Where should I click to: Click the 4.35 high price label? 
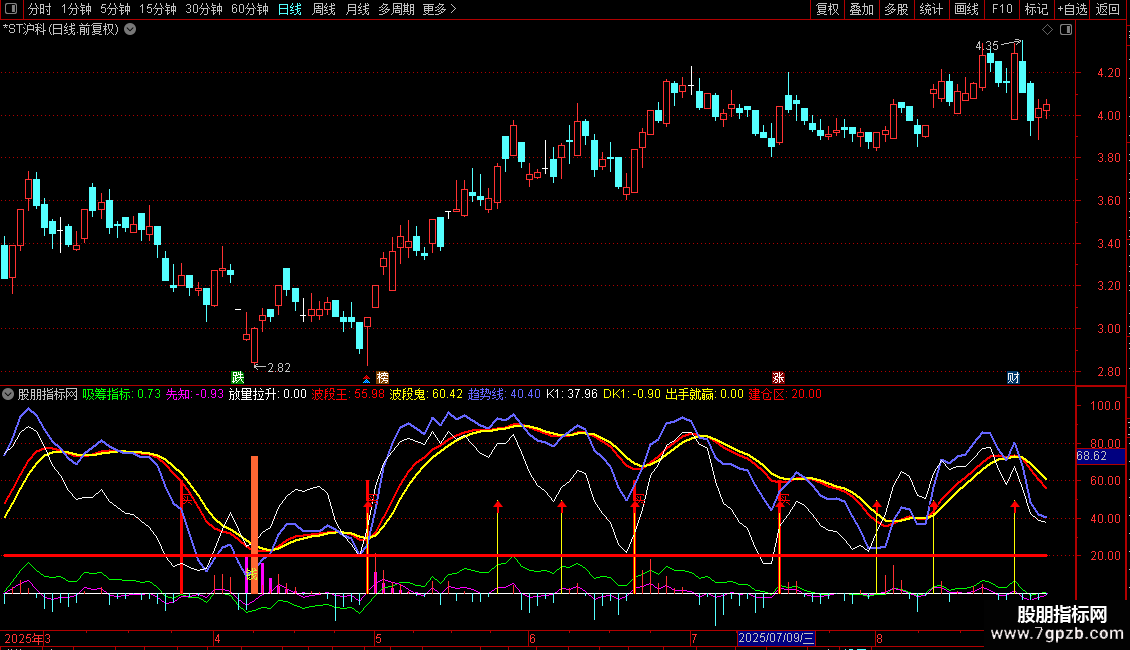click(987, 46)
